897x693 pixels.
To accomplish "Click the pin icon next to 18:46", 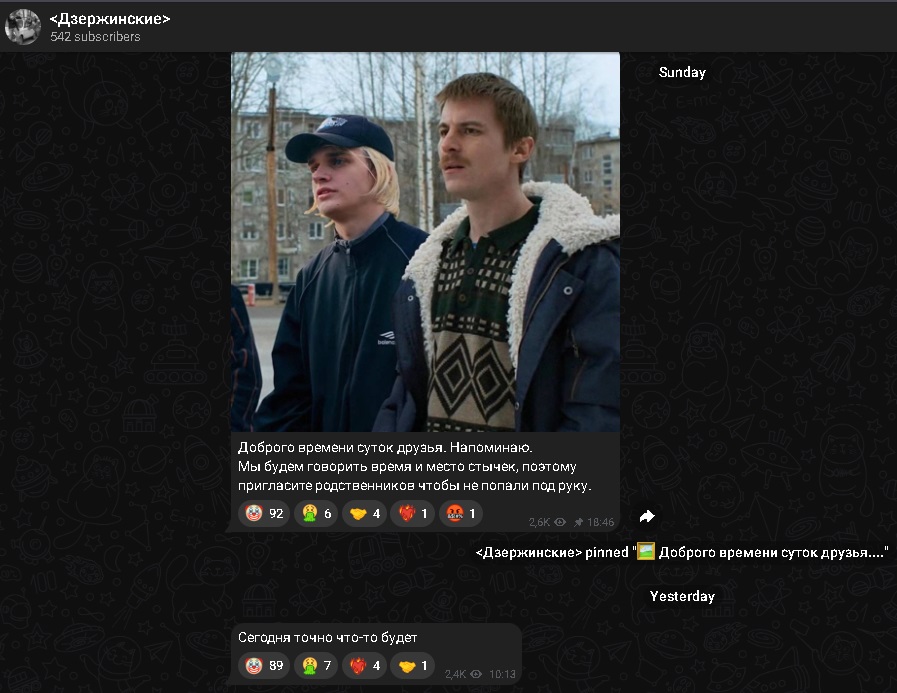I will coord(578,522).
